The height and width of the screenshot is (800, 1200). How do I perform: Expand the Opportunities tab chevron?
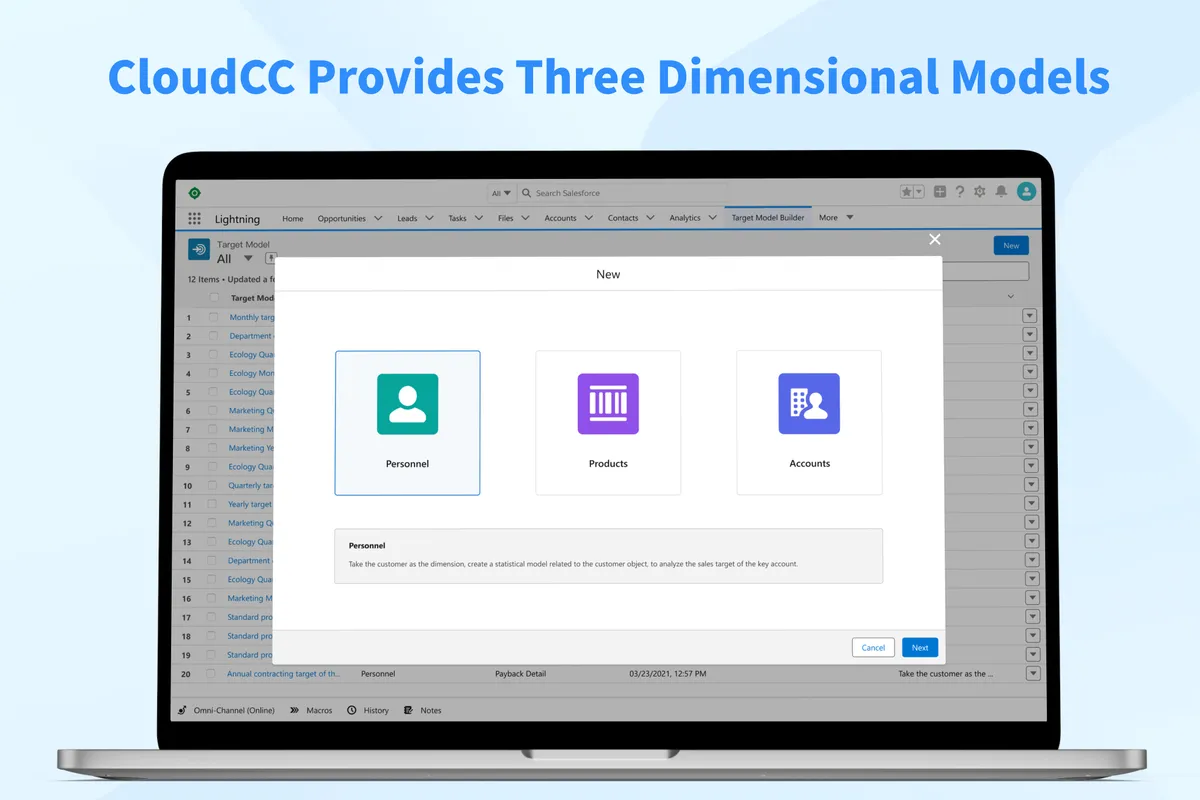[378, 218]
